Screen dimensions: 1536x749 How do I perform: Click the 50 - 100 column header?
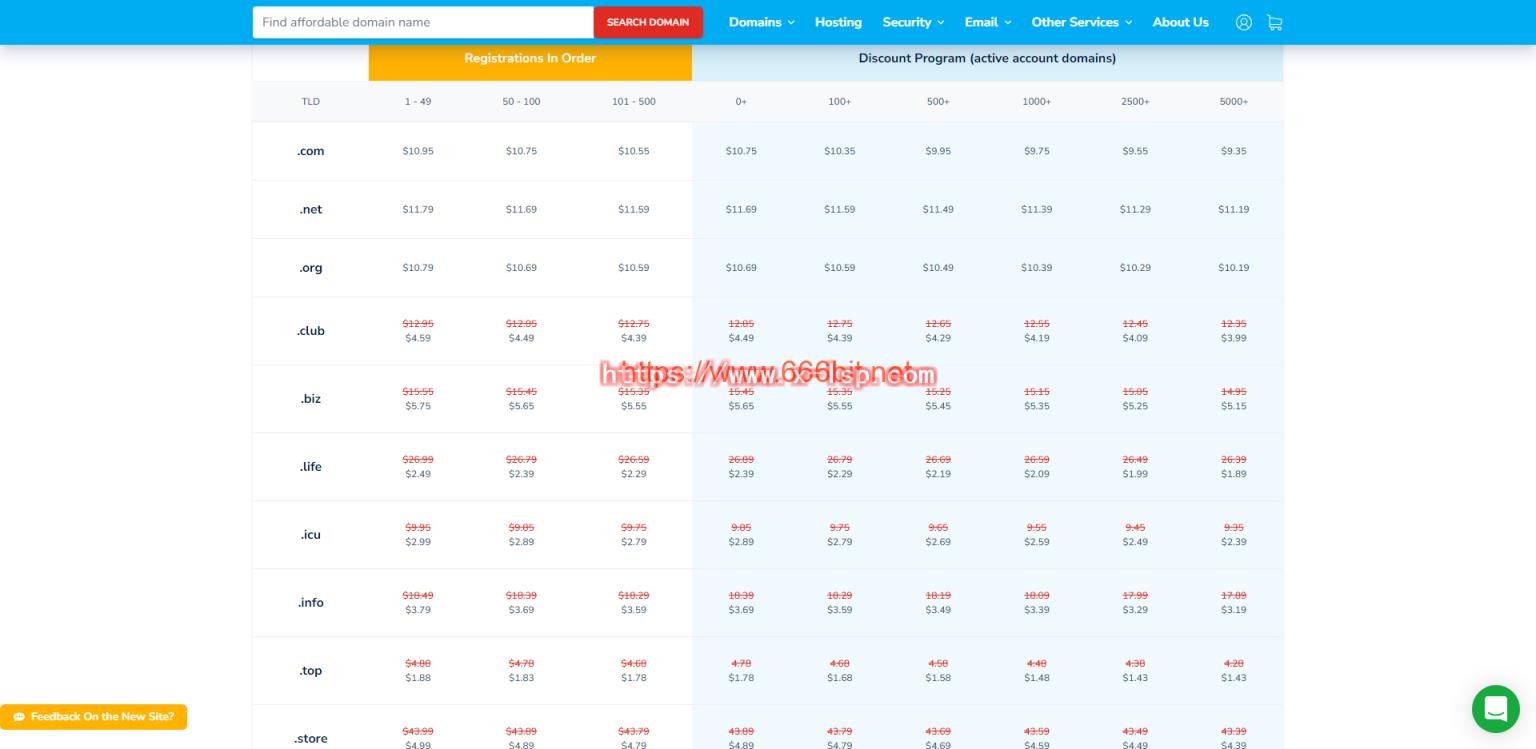pyautogui.click(x=521, y=101)
